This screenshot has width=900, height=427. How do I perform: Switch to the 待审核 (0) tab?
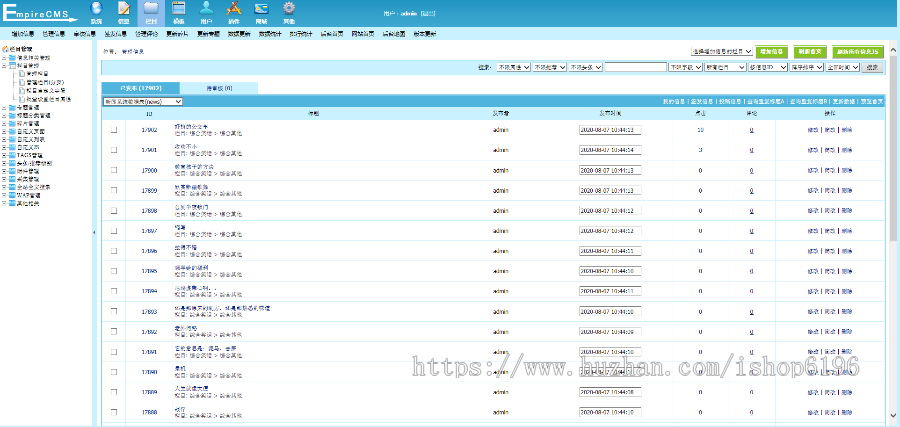point(219,88)
